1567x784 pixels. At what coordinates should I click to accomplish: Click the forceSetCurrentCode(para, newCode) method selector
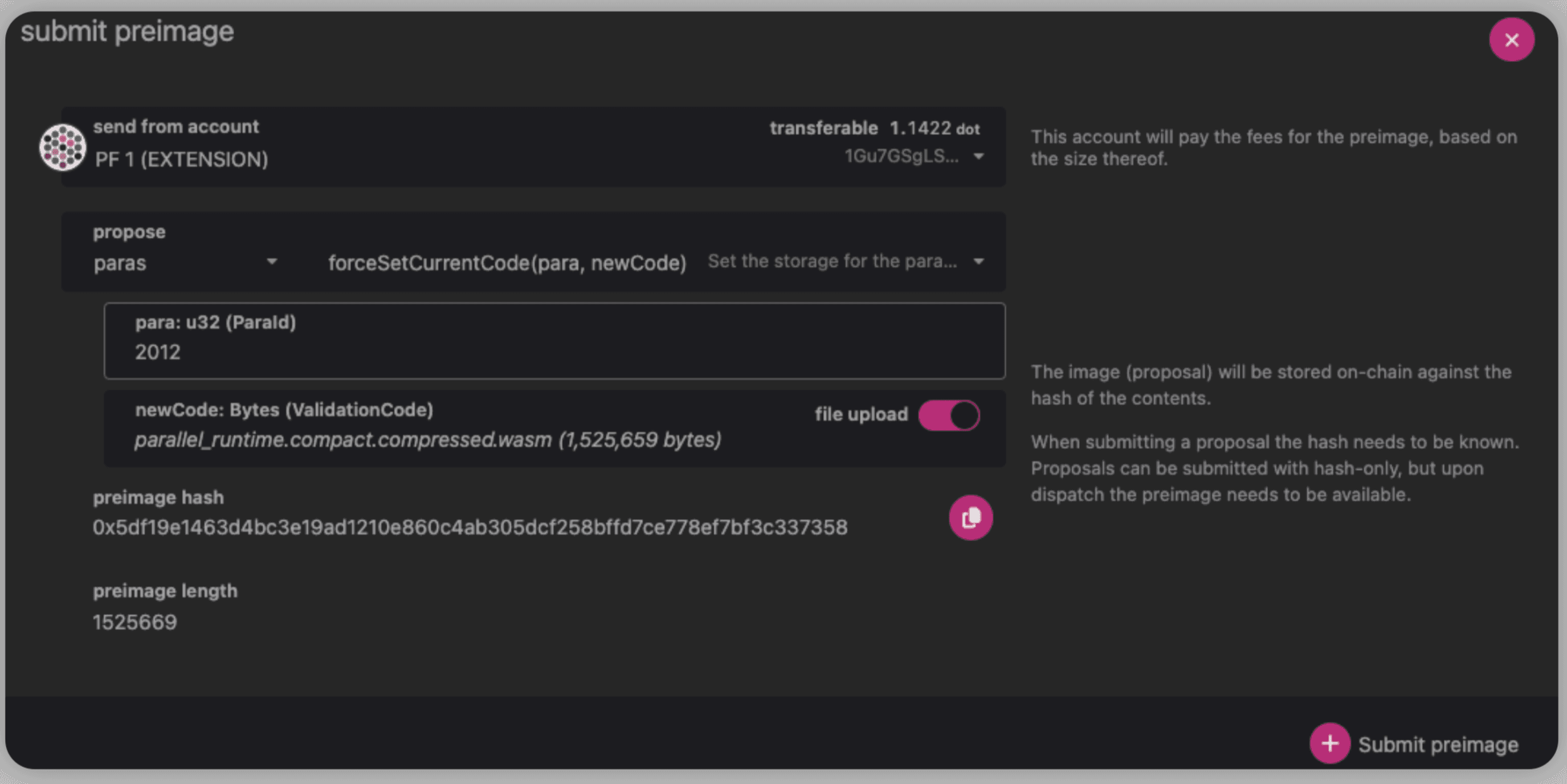(x=507, y=263)
